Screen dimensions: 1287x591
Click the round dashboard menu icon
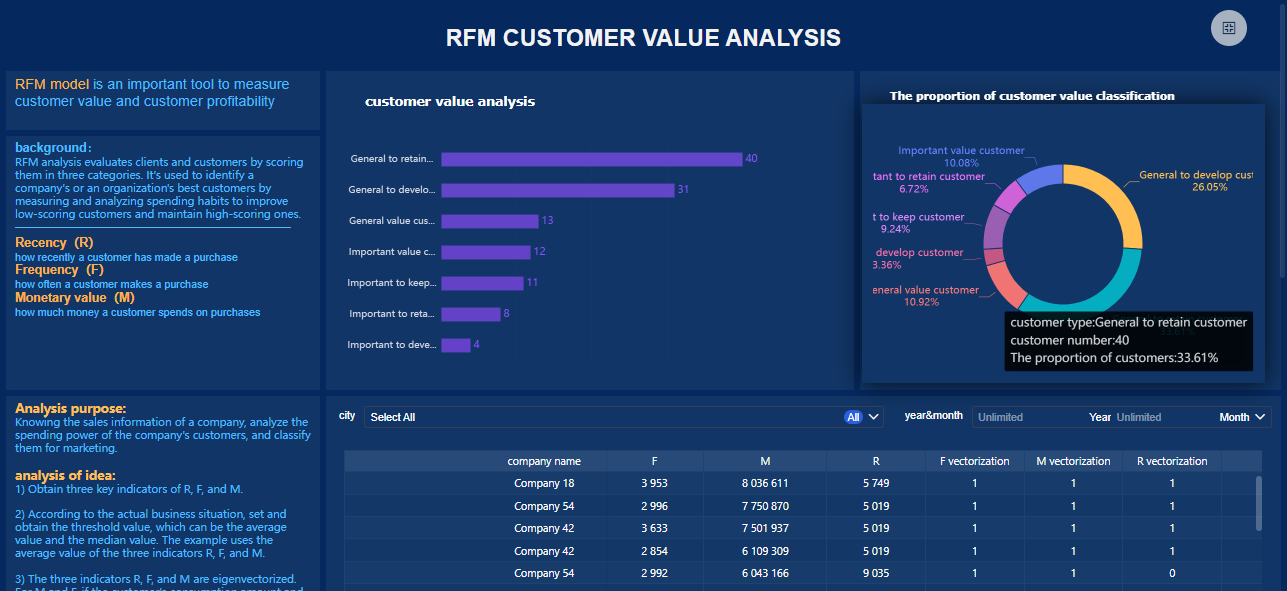coord(1229,28)
